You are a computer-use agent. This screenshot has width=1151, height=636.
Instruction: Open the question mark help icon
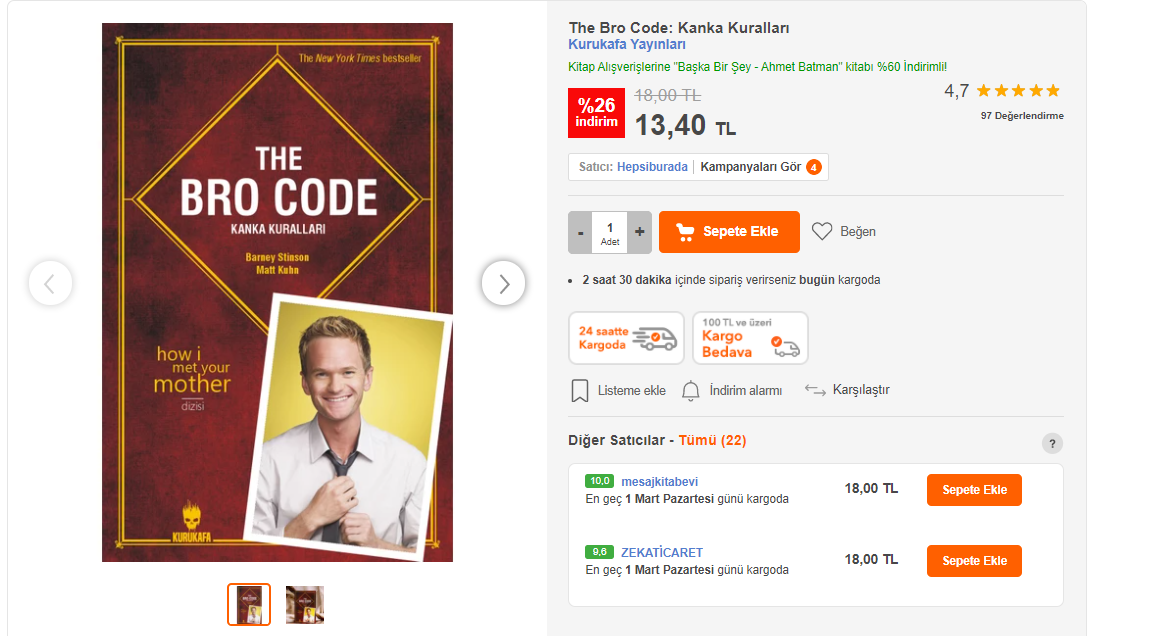point(1052,444)
